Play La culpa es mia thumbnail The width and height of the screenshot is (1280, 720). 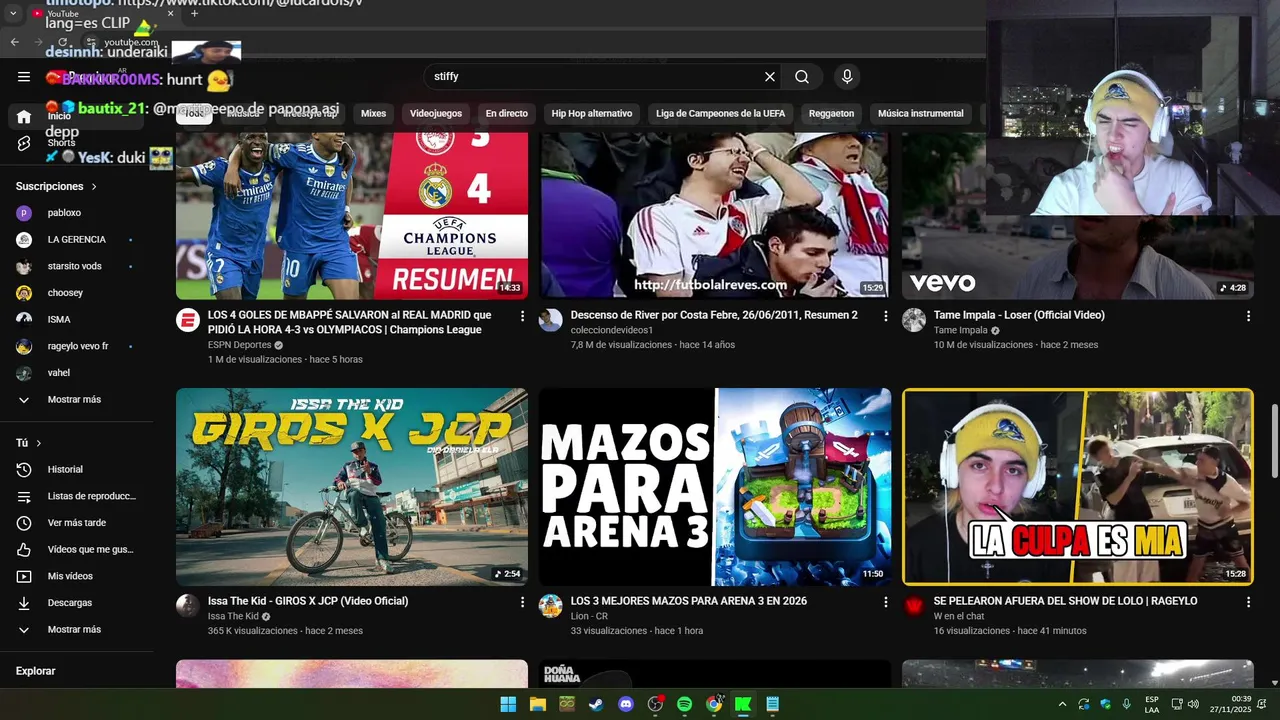coord(1078,487)
